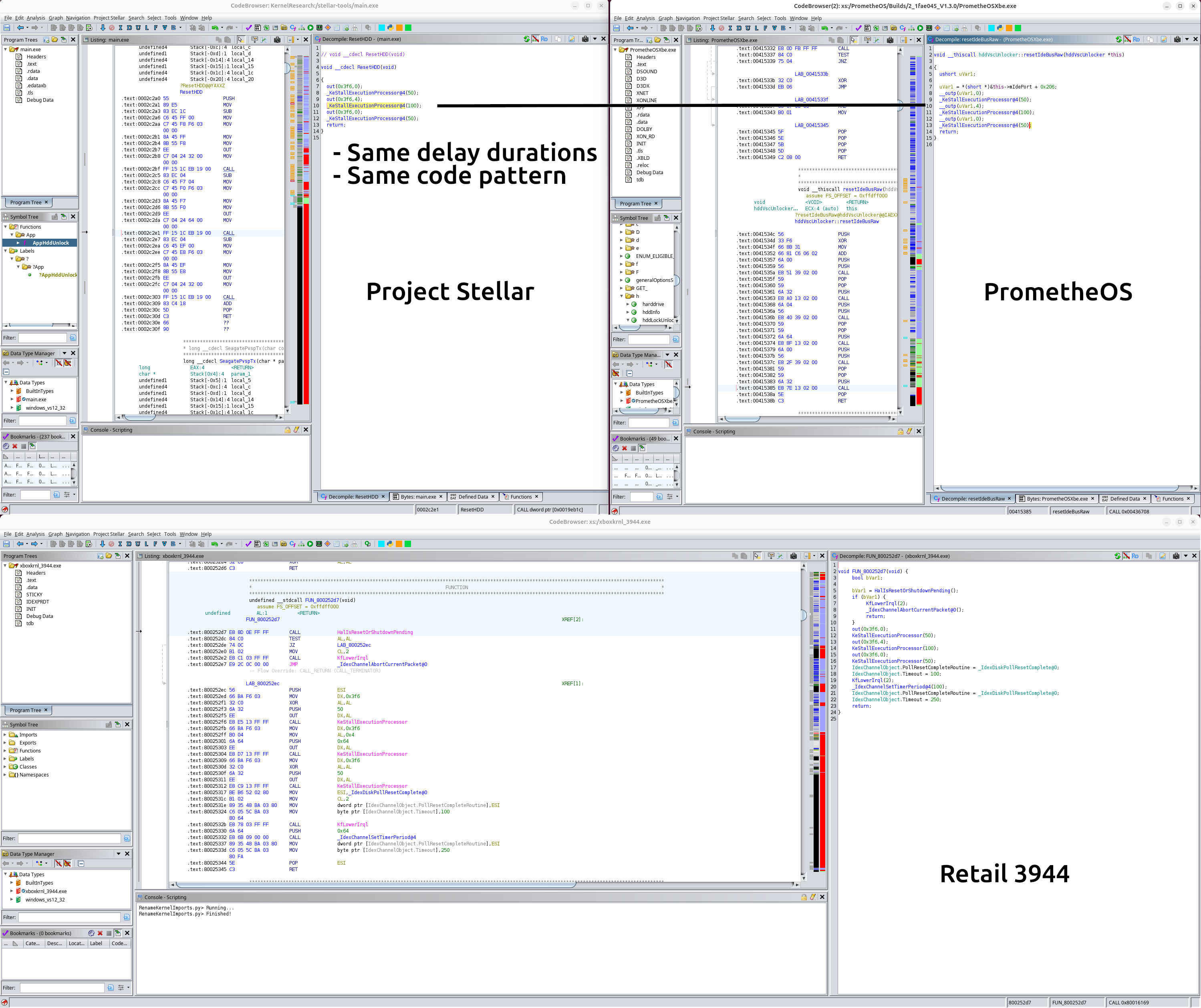Screen dimensions: 1201x1008
Task: Switch to Defined Data tab in PrometheOS window
Action: (x=1125, y=499)
